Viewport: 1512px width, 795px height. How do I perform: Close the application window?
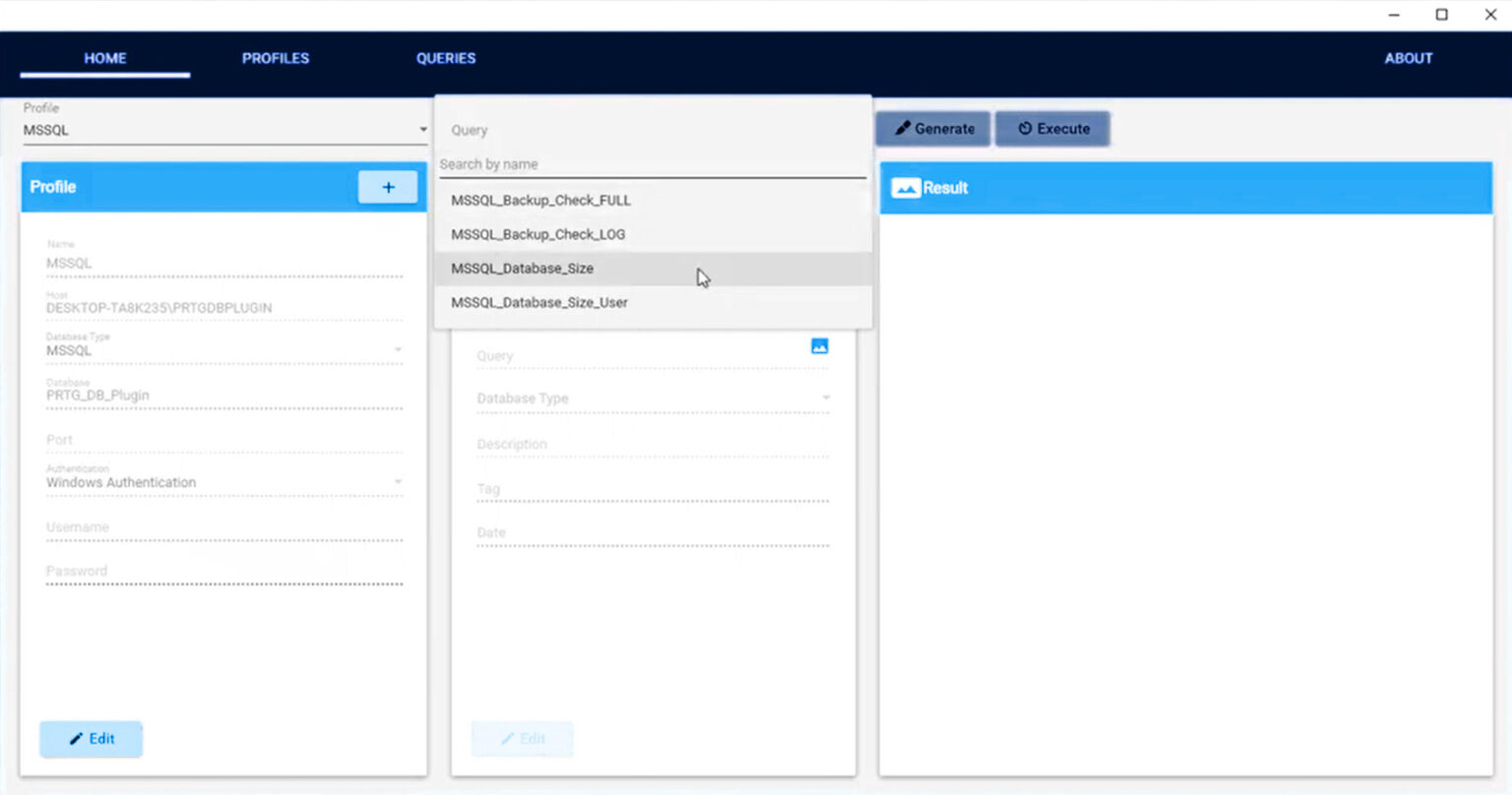(1490, 15)
